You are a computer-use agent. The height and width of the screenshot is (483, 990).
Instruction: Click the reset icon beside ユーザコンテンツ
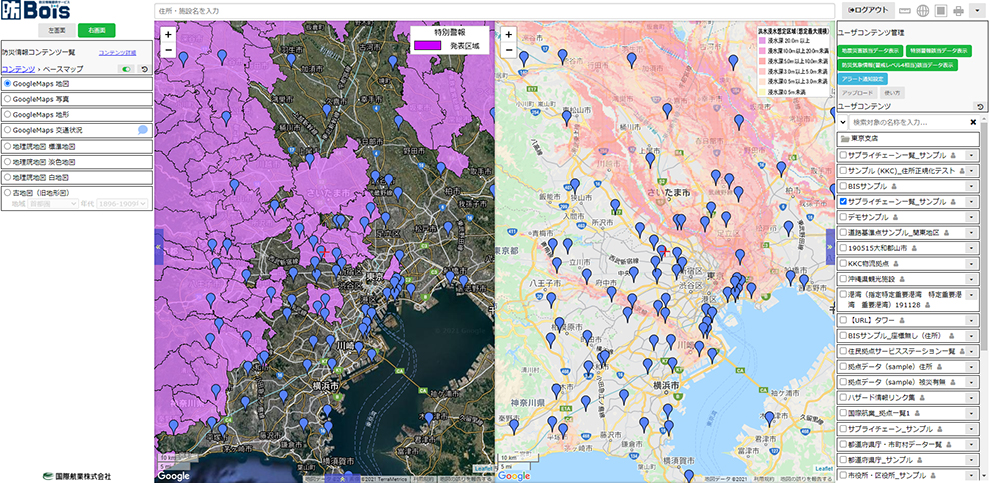(x=980, y=107)
